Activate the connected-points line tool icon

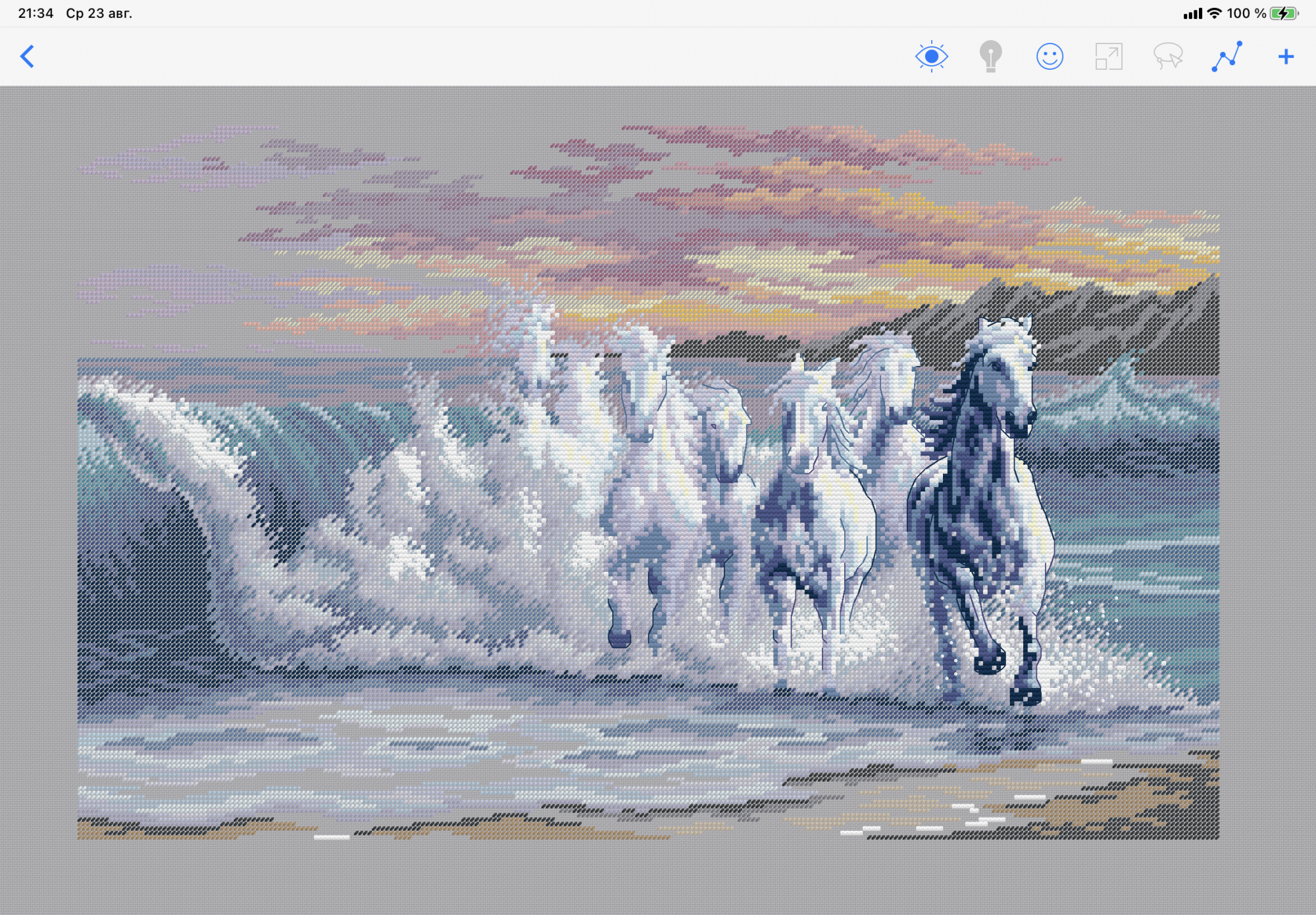click(1227, 57)
